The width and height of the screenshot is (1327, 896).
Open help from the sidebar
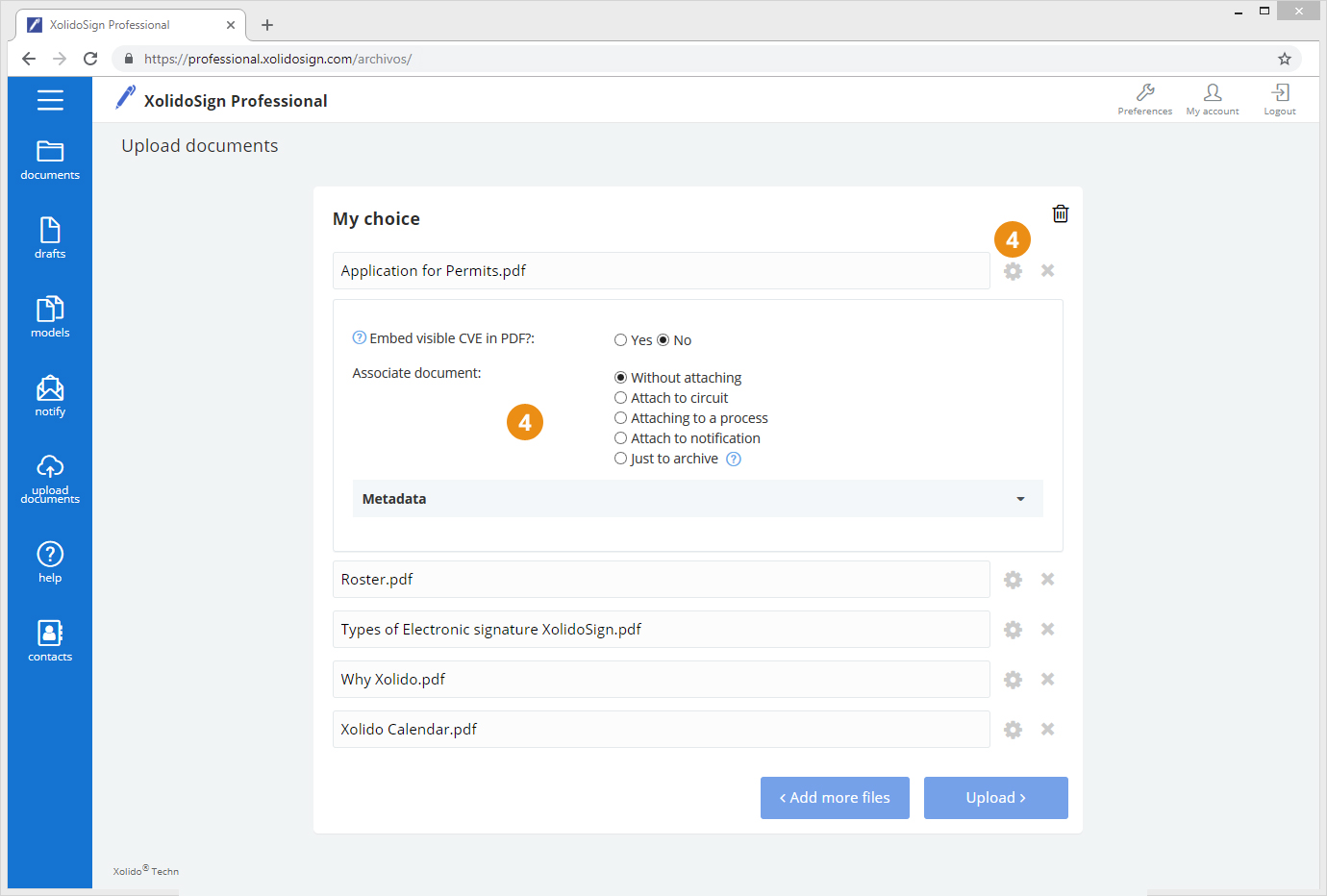tap(50, 562)
